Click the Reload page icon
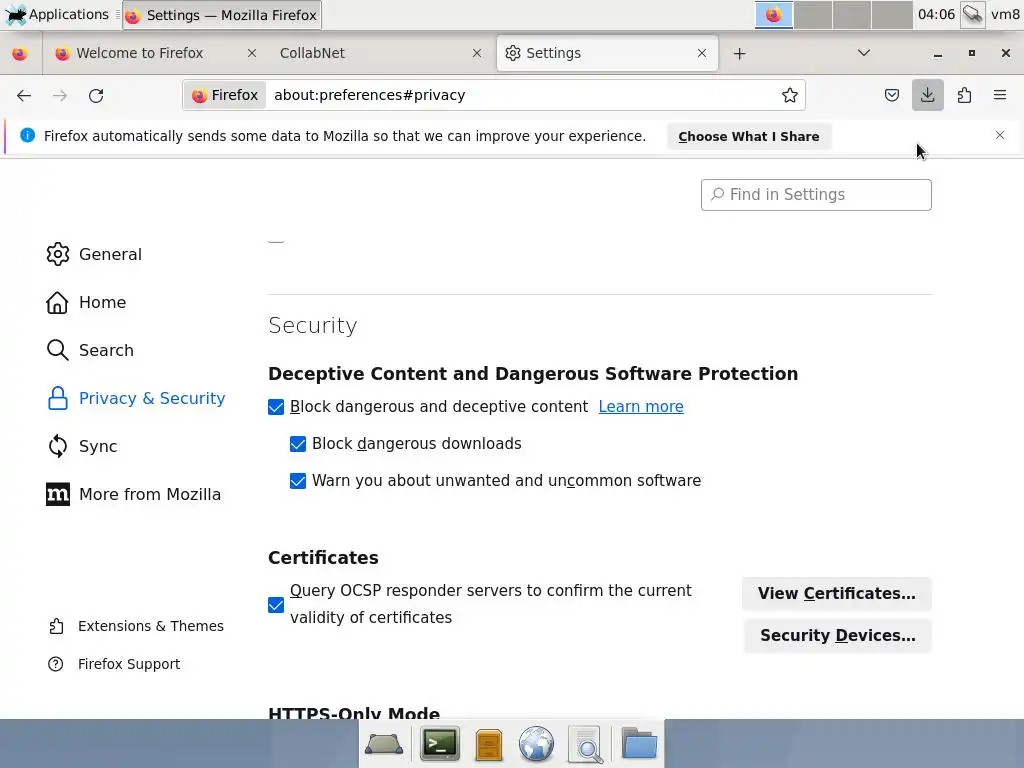This screenshot has width=1024, height=768. tap(96, 95)
